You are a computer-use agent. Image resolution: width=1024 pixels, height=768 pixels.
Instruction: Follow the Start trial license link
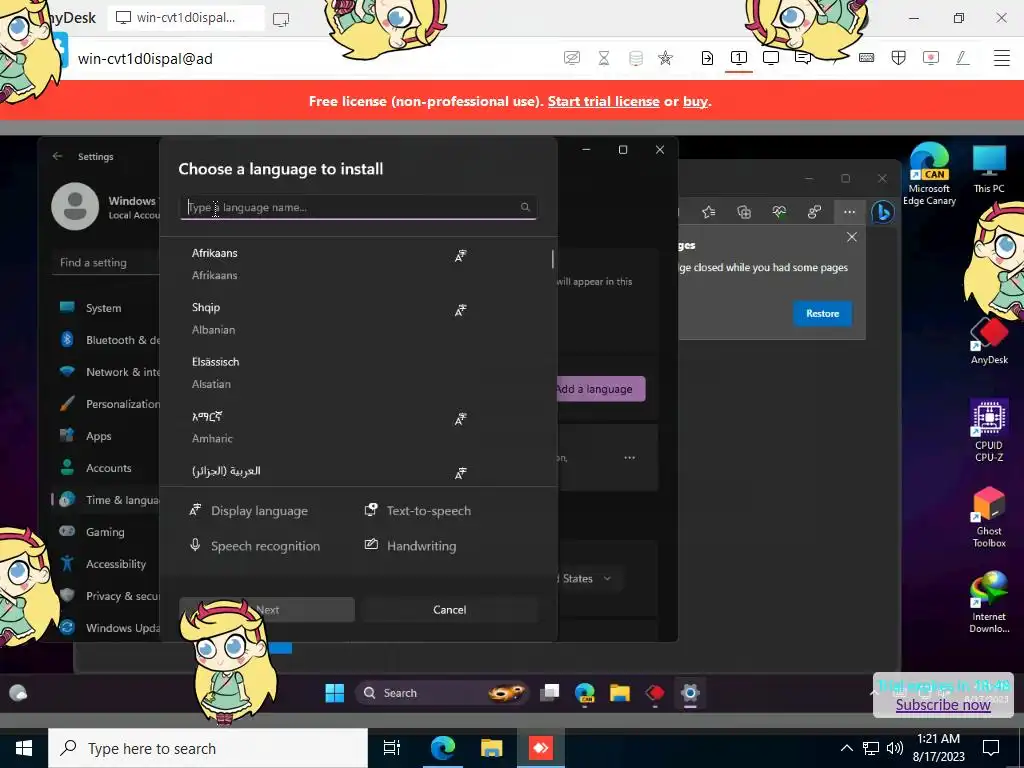pyautogui.click(x=603, y=101)
